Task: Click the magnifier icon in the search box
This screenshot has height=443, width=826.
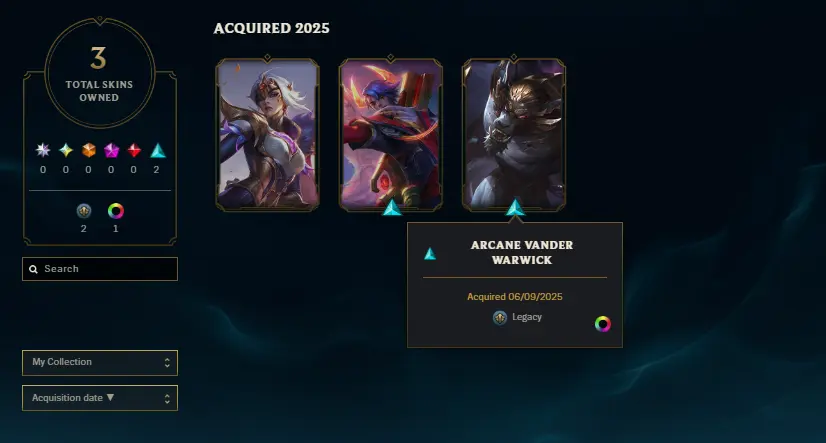Action: click(33, 269)
